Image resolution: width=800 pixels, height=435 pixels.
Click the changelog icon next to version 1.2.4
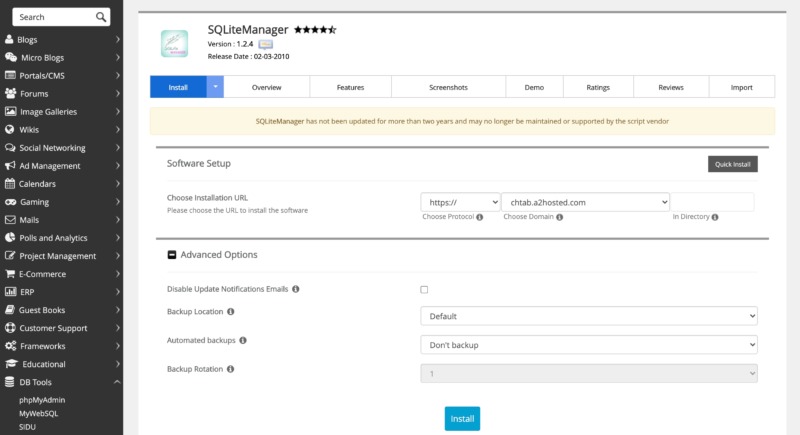click(265, 45)
